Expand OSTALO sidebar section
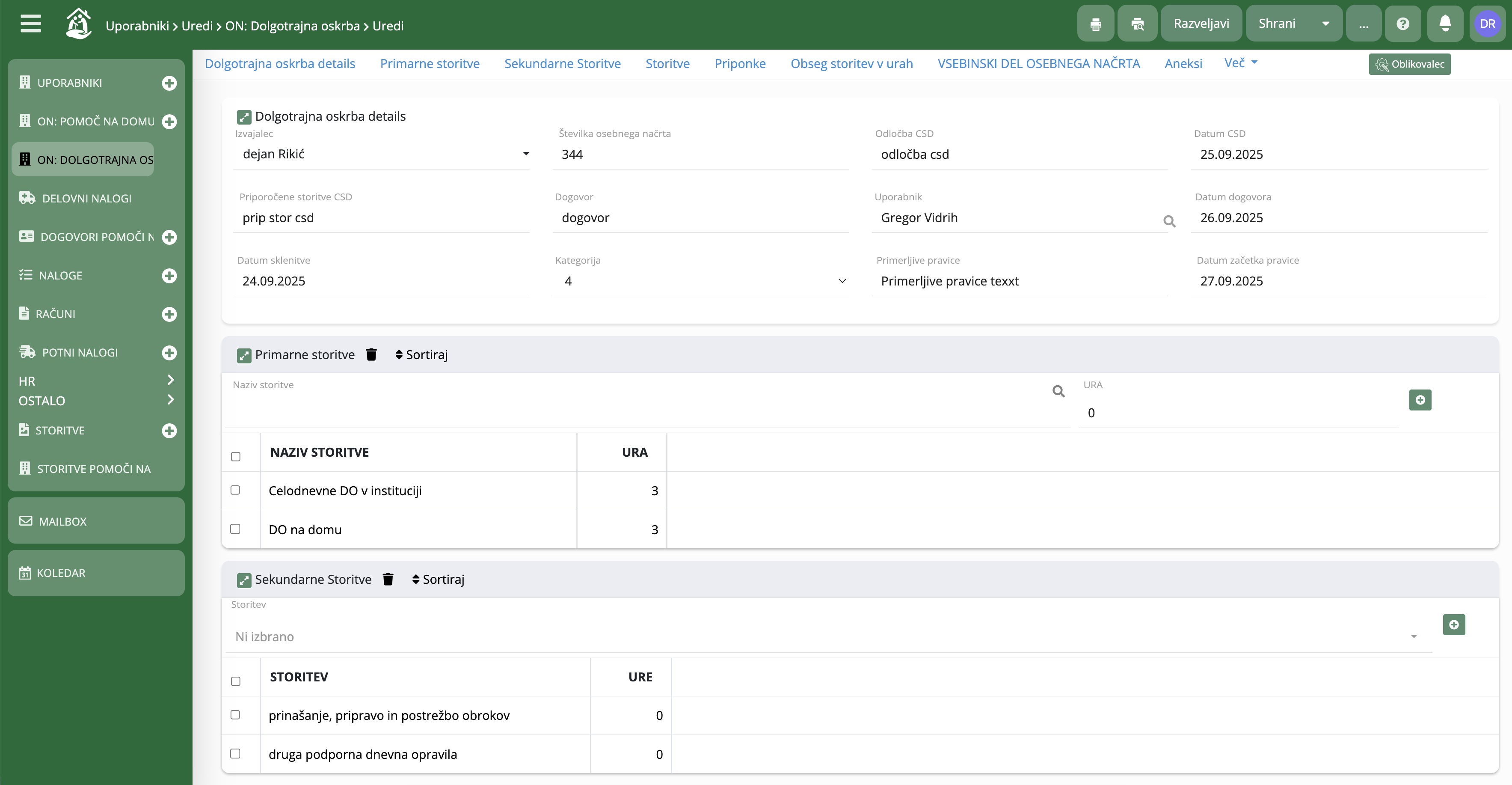This screenshot has height=785, width=1512. [x=96, y=401]
